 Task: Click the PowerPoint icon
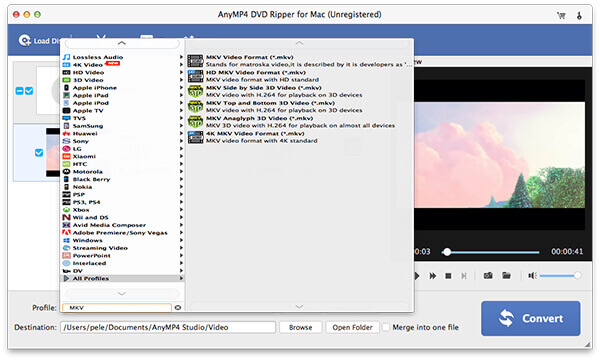click(x=66, y=256)
